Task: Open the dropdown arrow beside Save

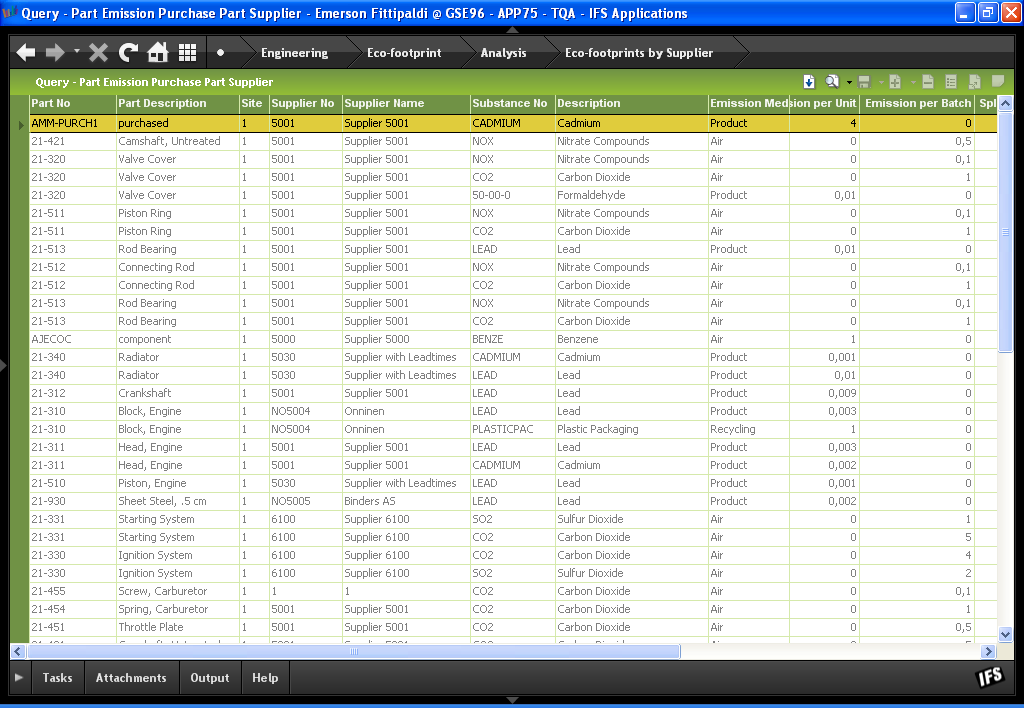Action: [x=881, y=83]
